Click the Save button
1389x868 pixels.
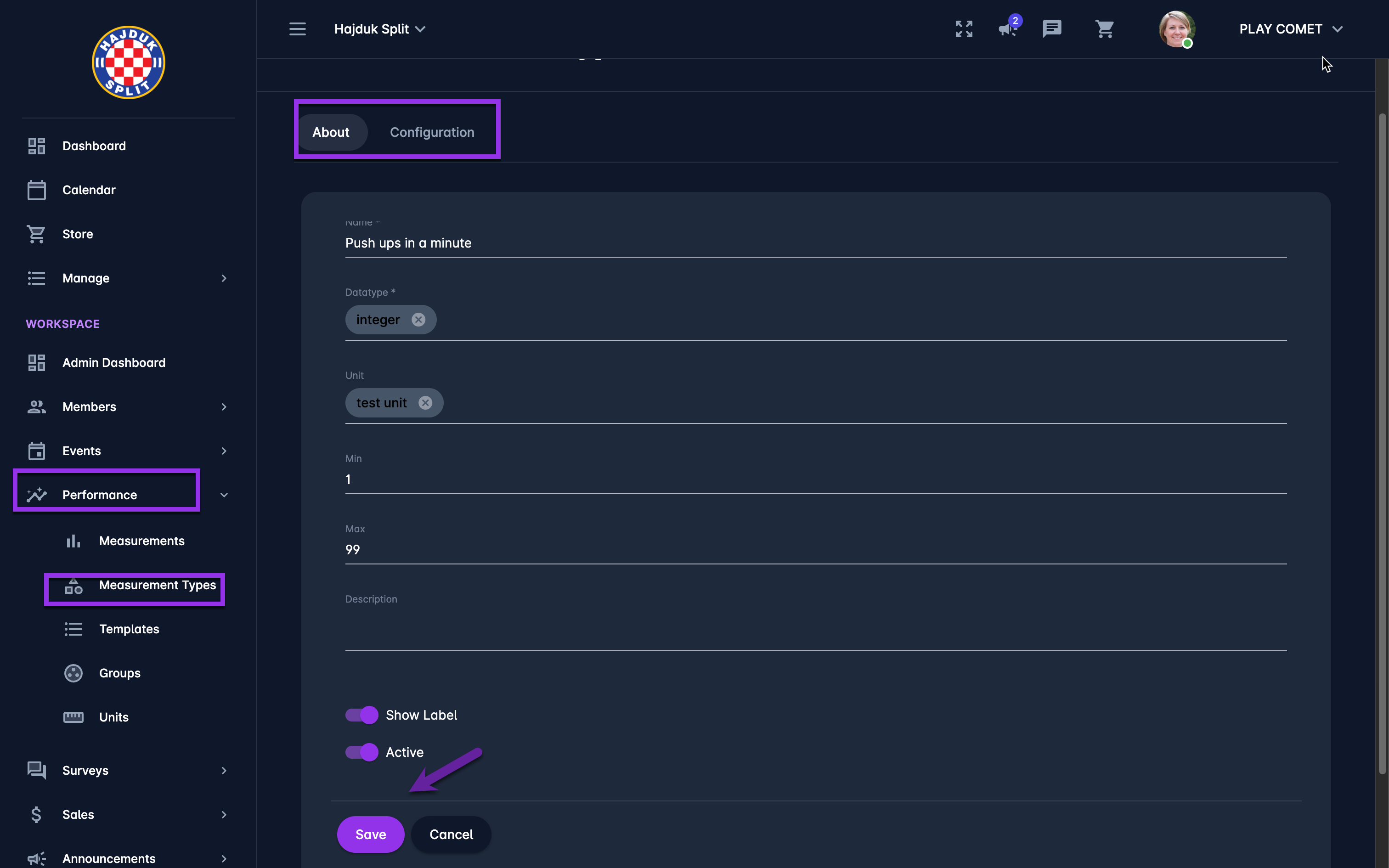pos(370,834)
